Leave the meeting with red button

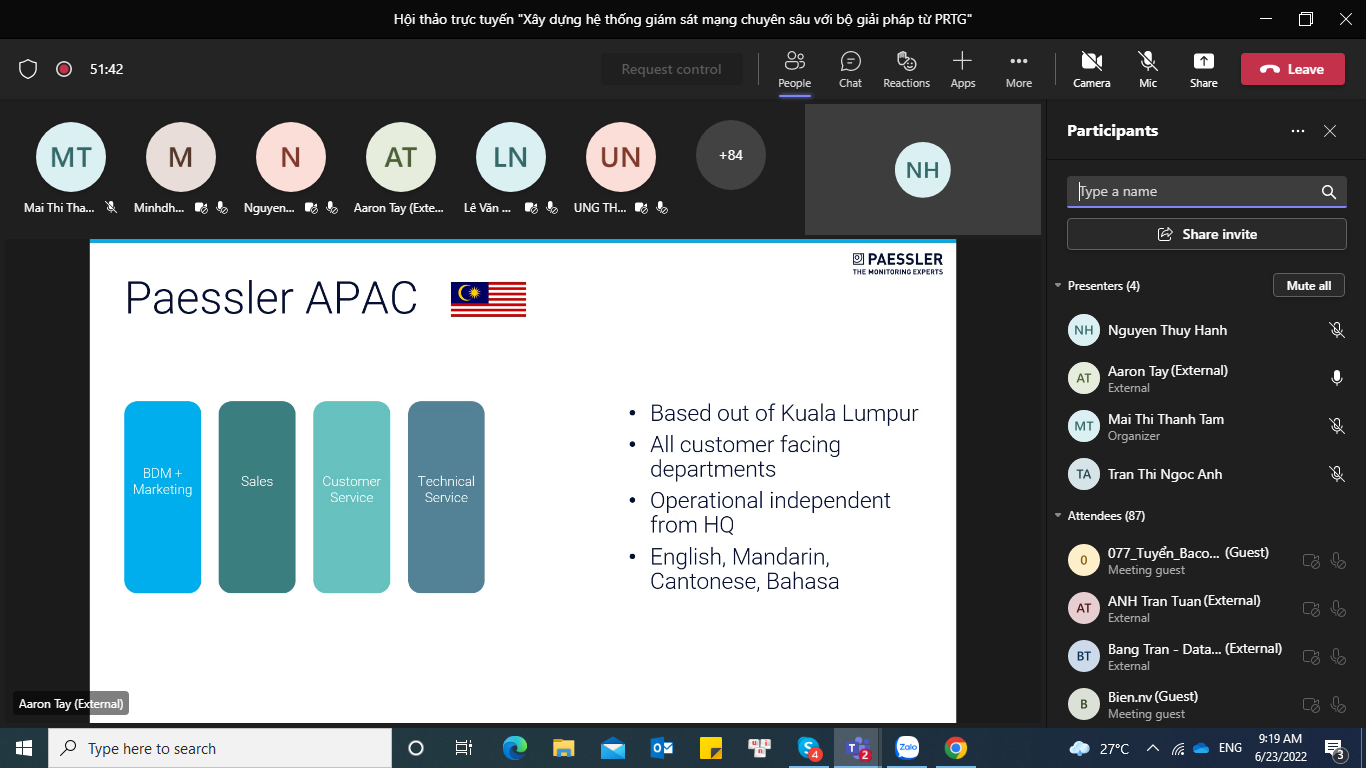[x=1293, y=69]
